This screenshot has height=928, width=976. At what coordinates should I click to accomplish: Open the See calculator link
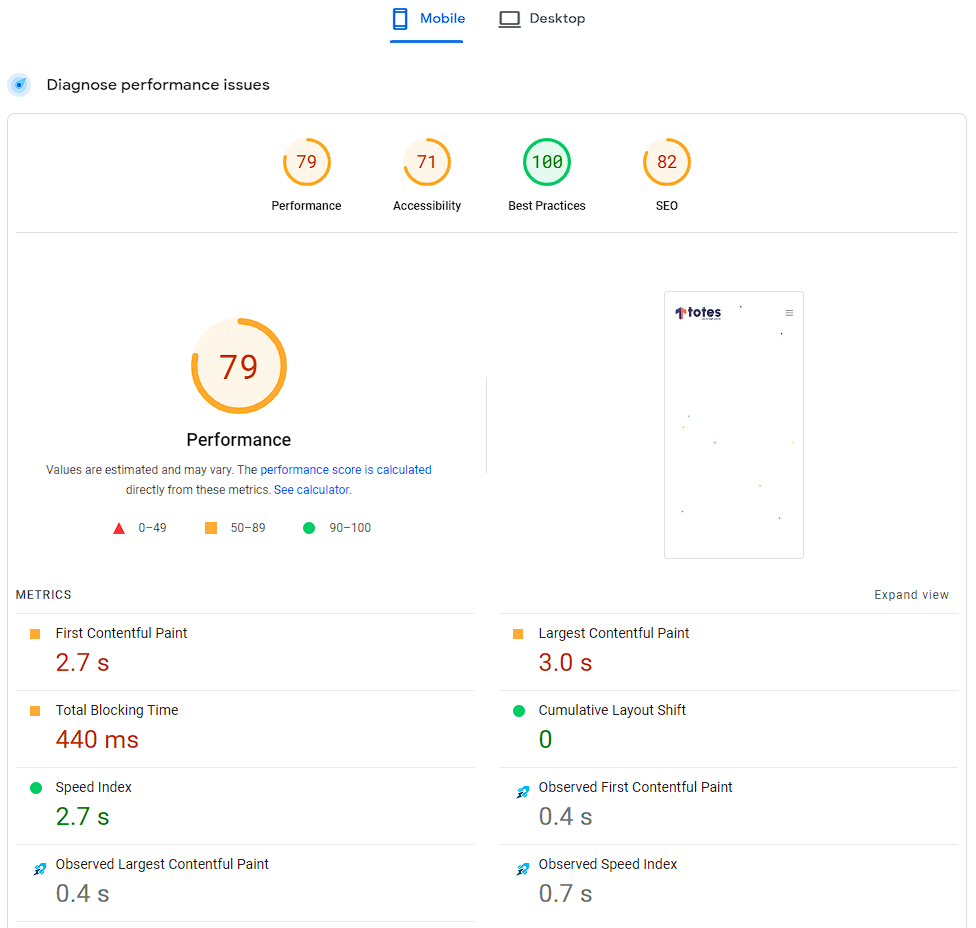coord(311,490)
